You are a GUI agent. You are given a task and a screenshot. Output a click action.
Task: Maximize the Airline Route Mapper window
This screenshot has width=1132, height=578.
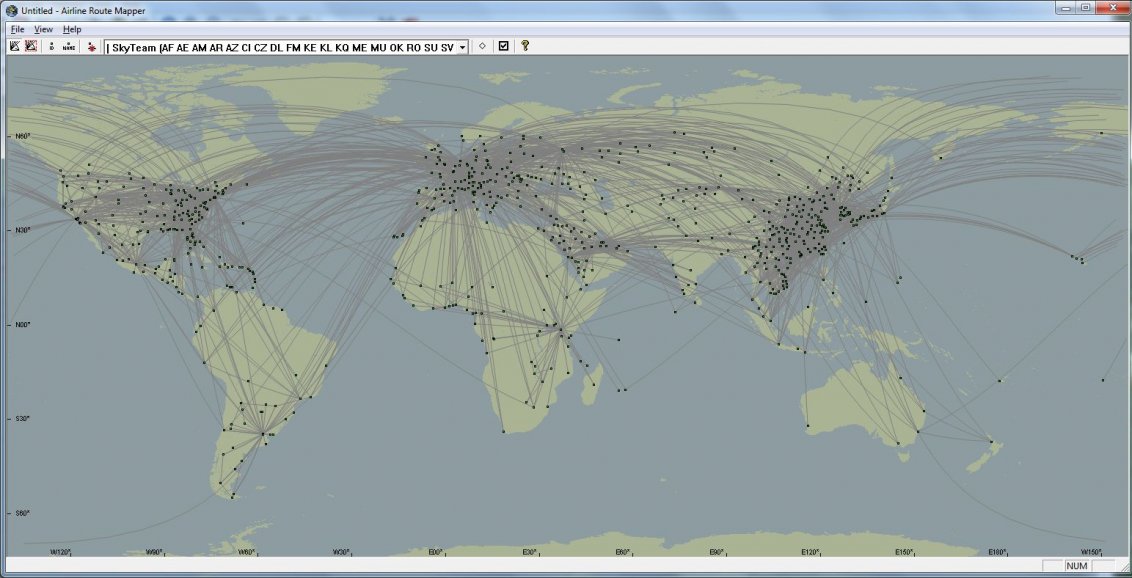1085,8
